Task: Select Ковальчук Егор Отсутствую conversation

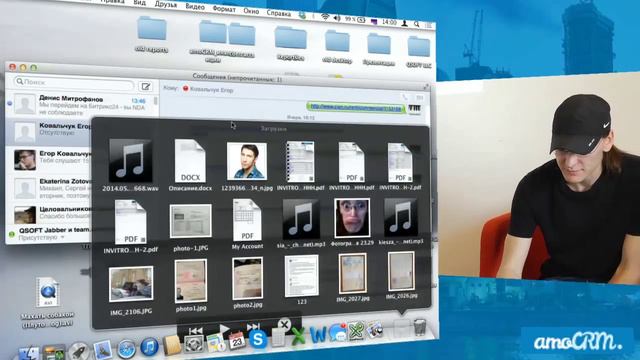Action: pos(48,132)
